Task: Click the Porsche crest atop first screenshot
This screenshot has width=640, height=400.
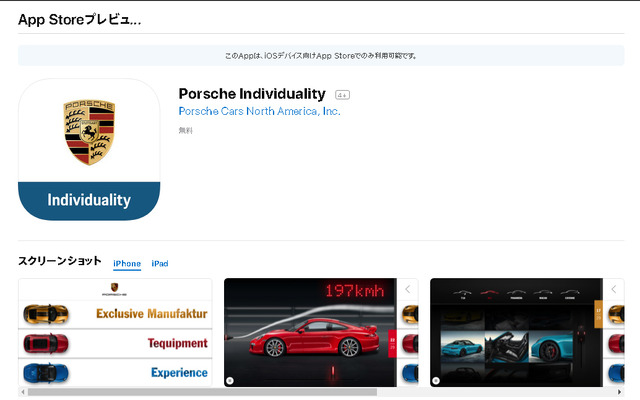Action: pos(115,289)
